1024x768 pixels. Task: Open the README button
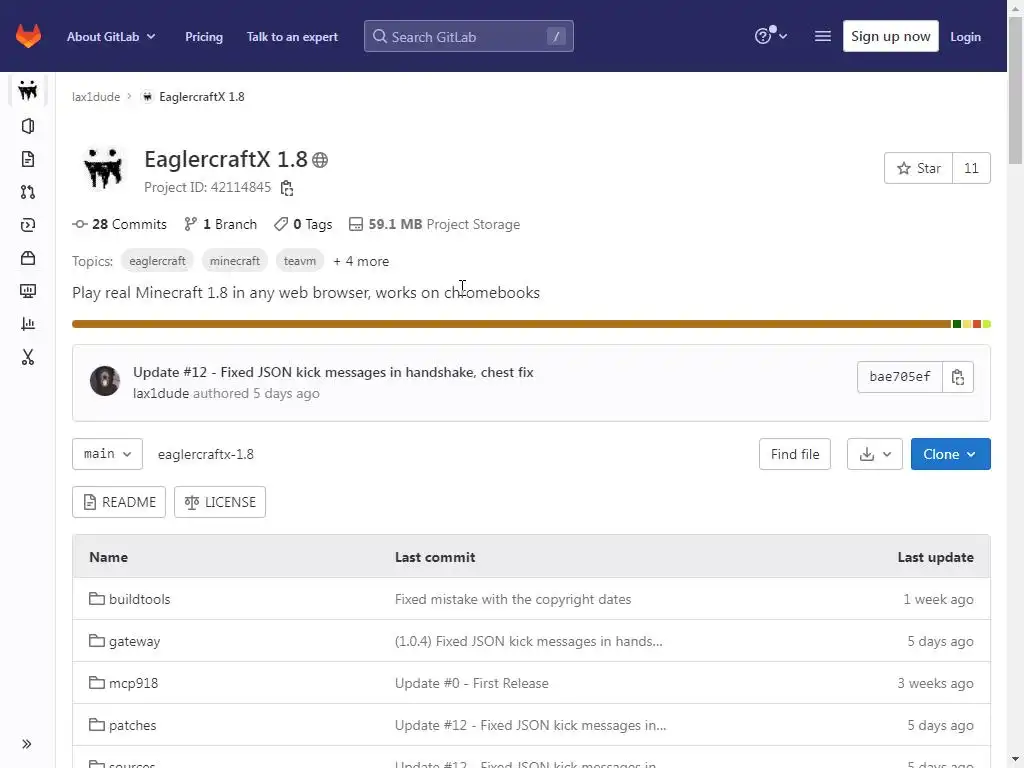[x=119, y=502]
